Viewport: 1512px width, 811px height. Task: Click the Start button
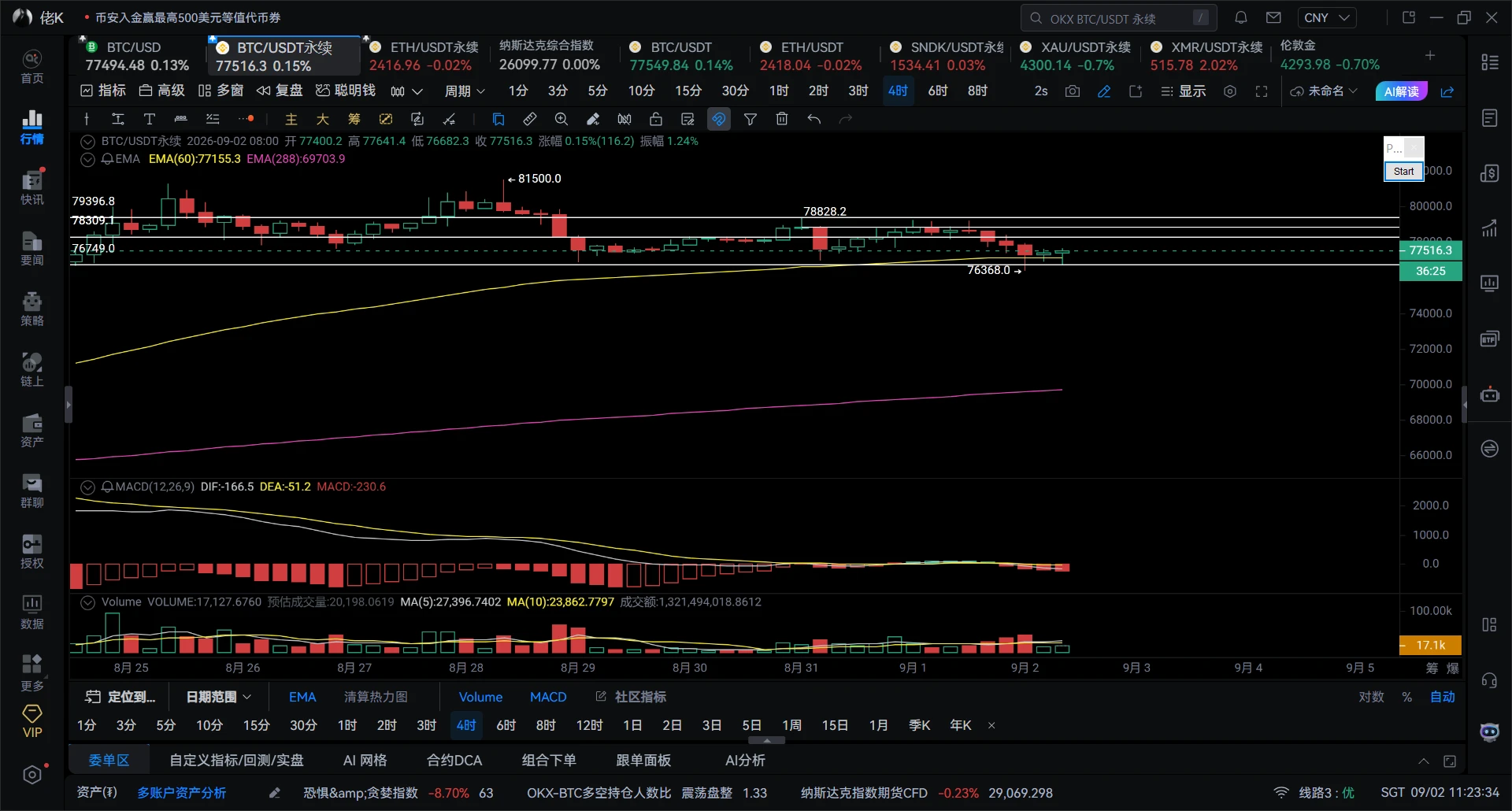pyautogui.click(x=1403, y=171)
